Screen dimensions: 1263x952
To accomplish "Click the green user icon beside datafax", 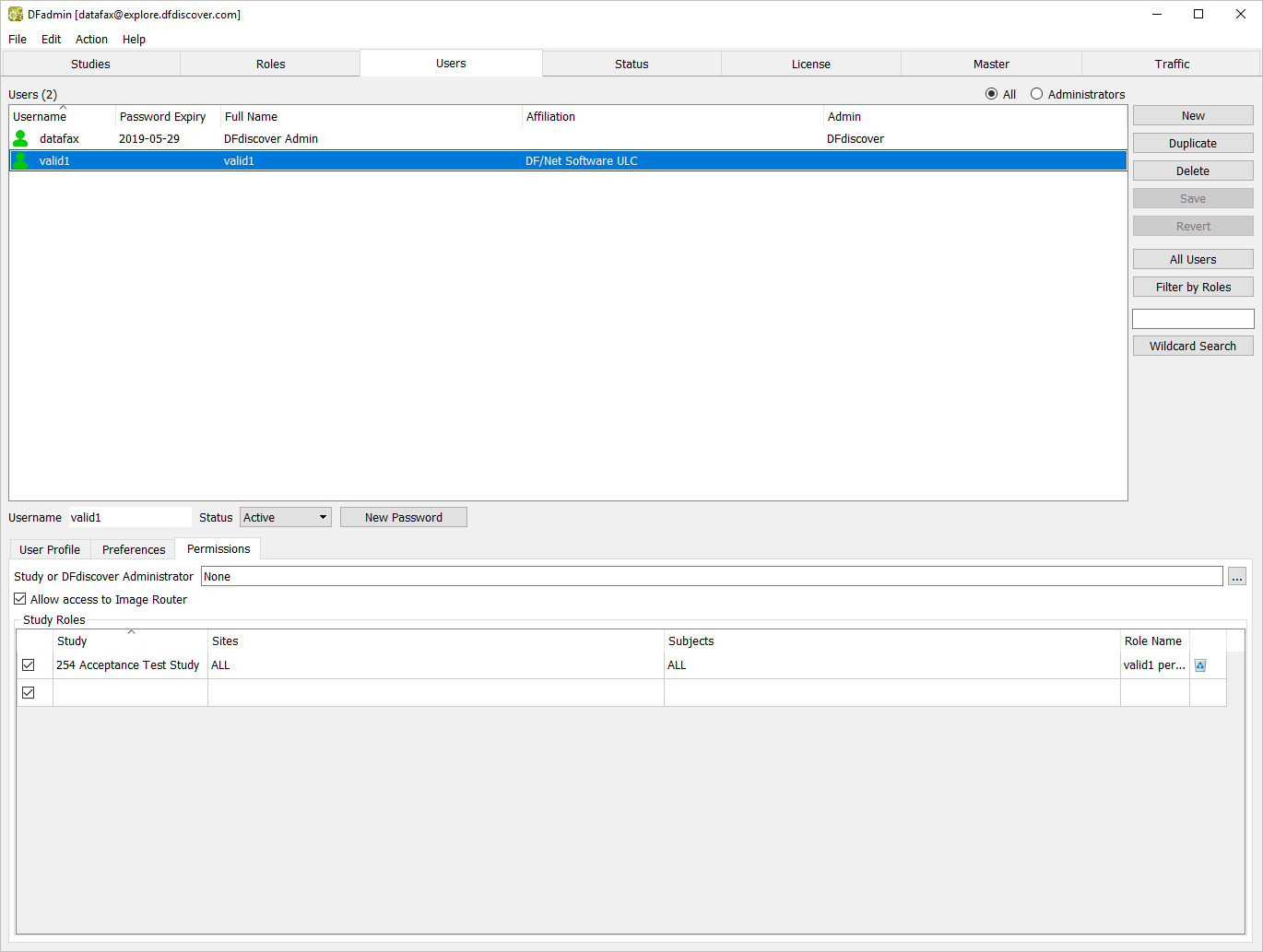I will 20,138.
